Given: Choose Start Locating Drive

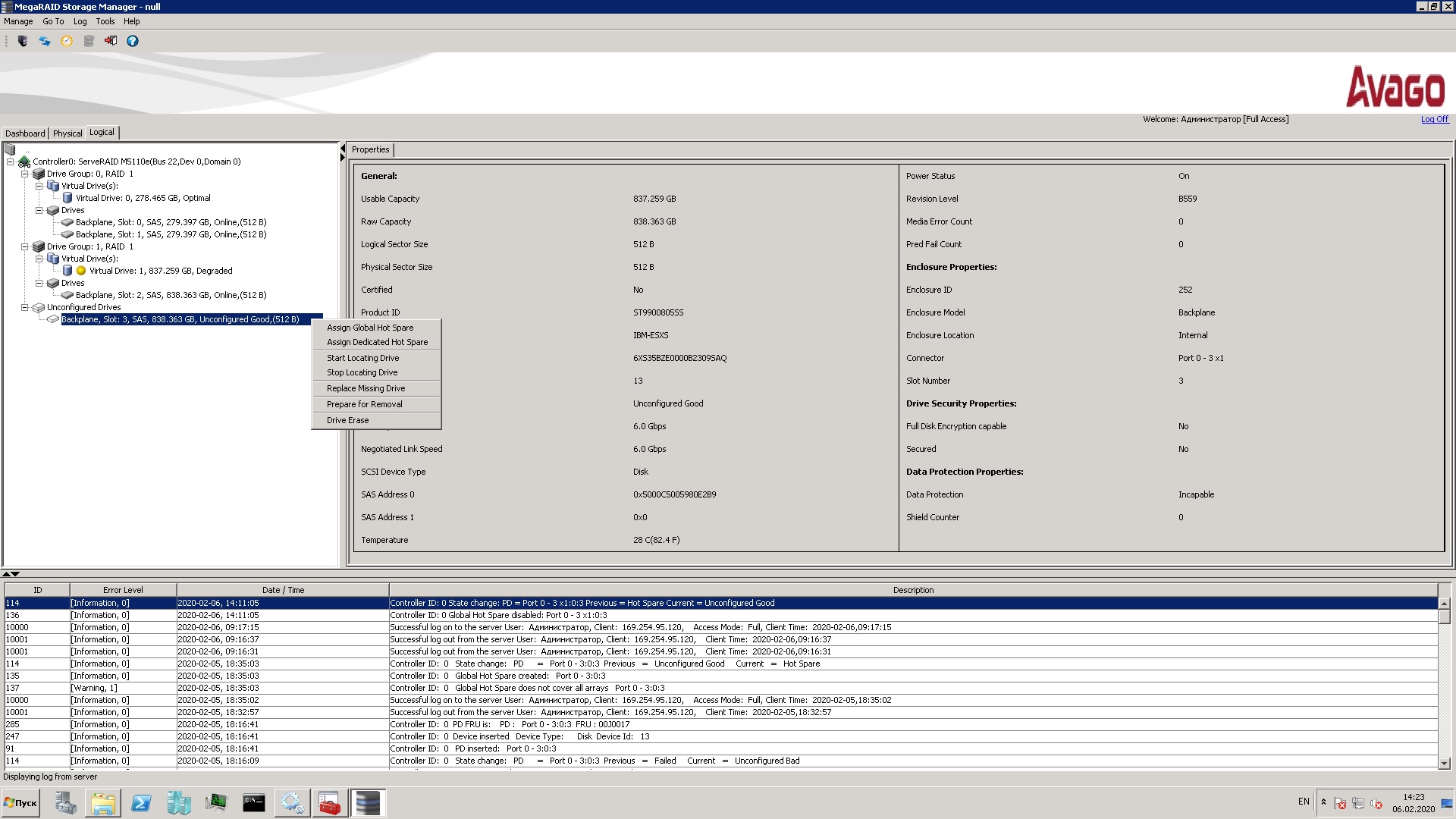Looking at the screenshot, I should [376, 358].
